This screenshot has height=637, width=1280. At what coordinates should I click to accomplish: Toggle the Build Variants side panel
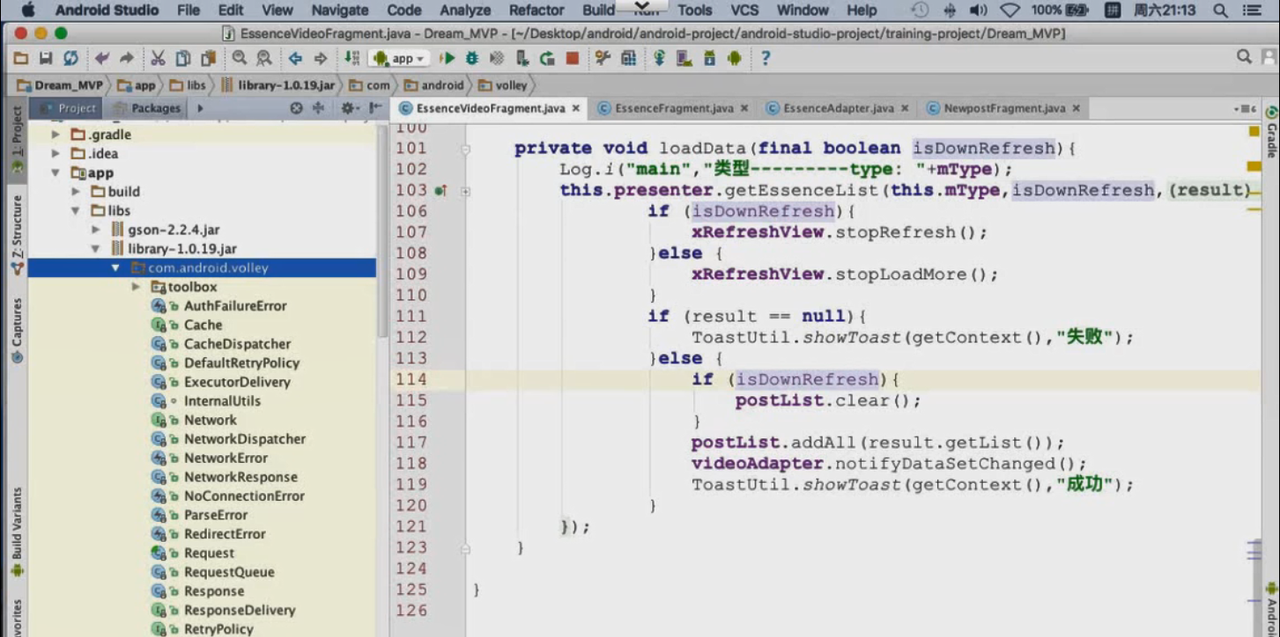[16, 530]
